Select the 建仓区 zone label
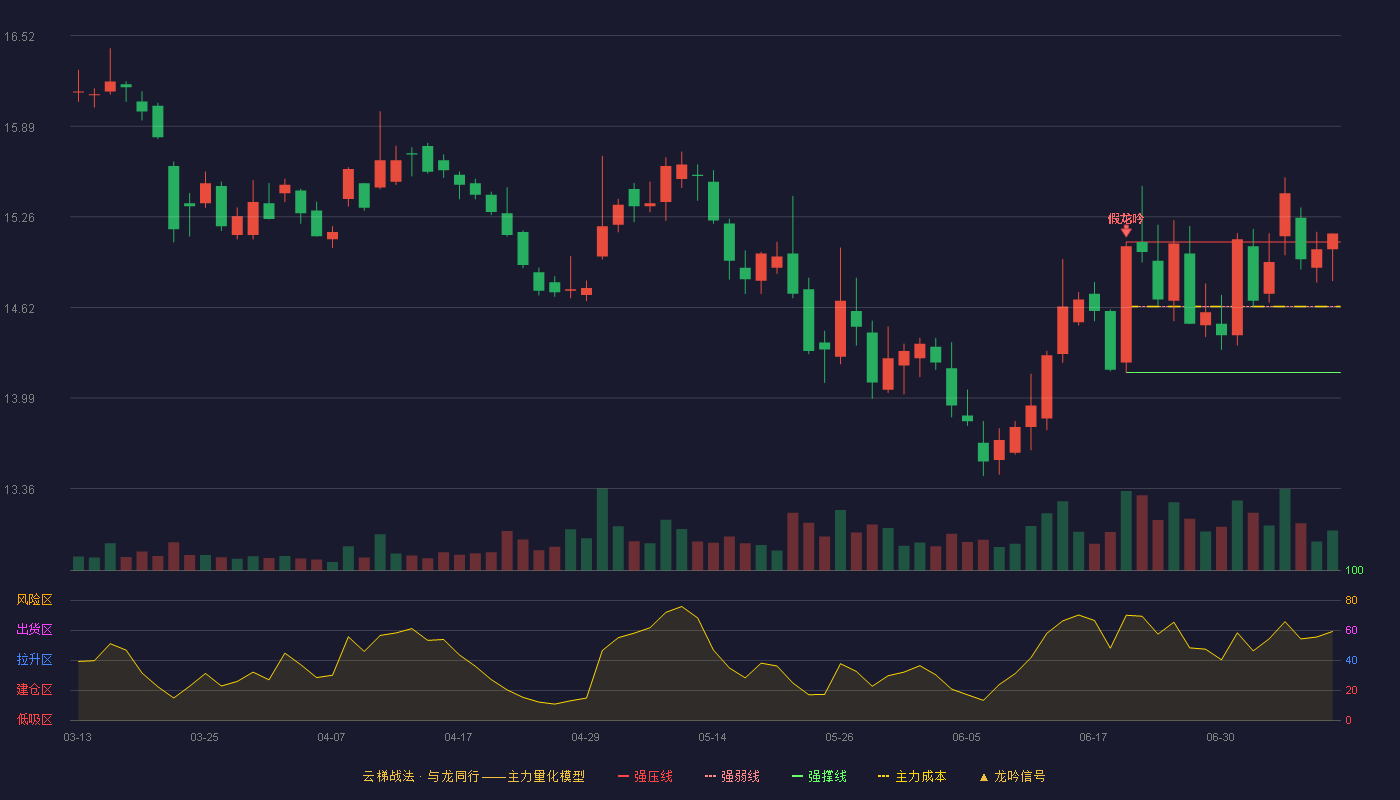Image resolution: width=1400 pixels, height=800 pixels. tap(34, 690)
